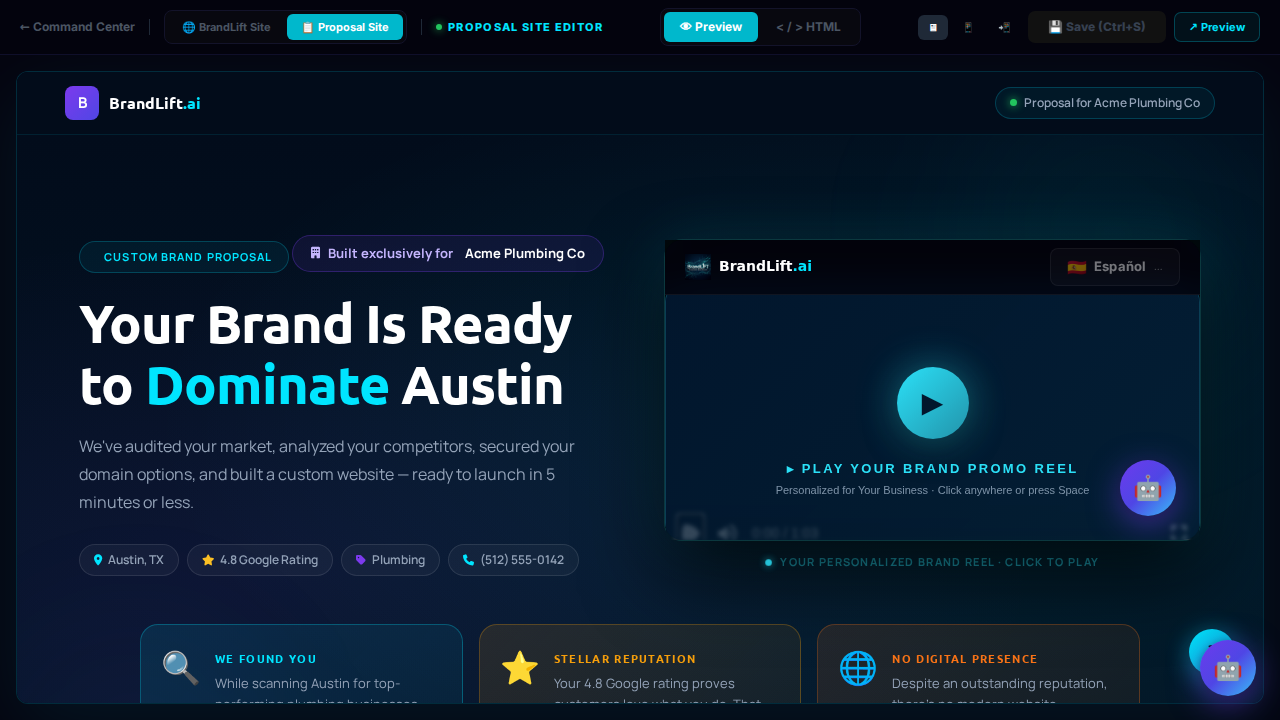This screenshot has height=720, width=1280.
Task: Go back to Command Center
Action: point(77,27)
